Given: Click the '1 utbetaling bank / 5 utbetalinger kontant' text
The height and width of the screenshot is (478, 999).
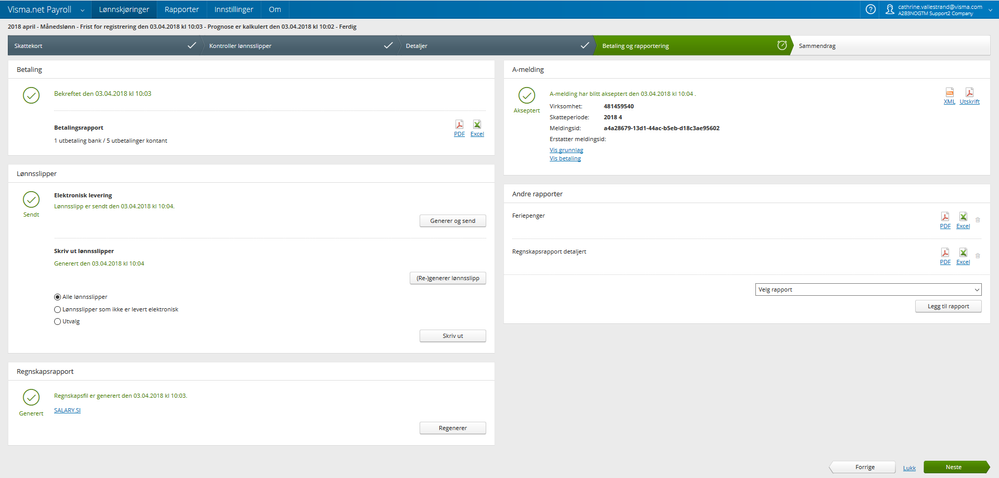Looking at the screenshot, I should click(x=111, y=140).
